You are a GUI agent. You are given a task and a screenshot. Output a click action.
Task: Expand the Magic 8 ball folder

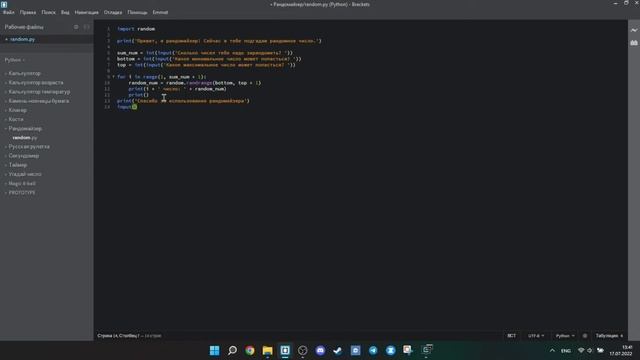22,183
